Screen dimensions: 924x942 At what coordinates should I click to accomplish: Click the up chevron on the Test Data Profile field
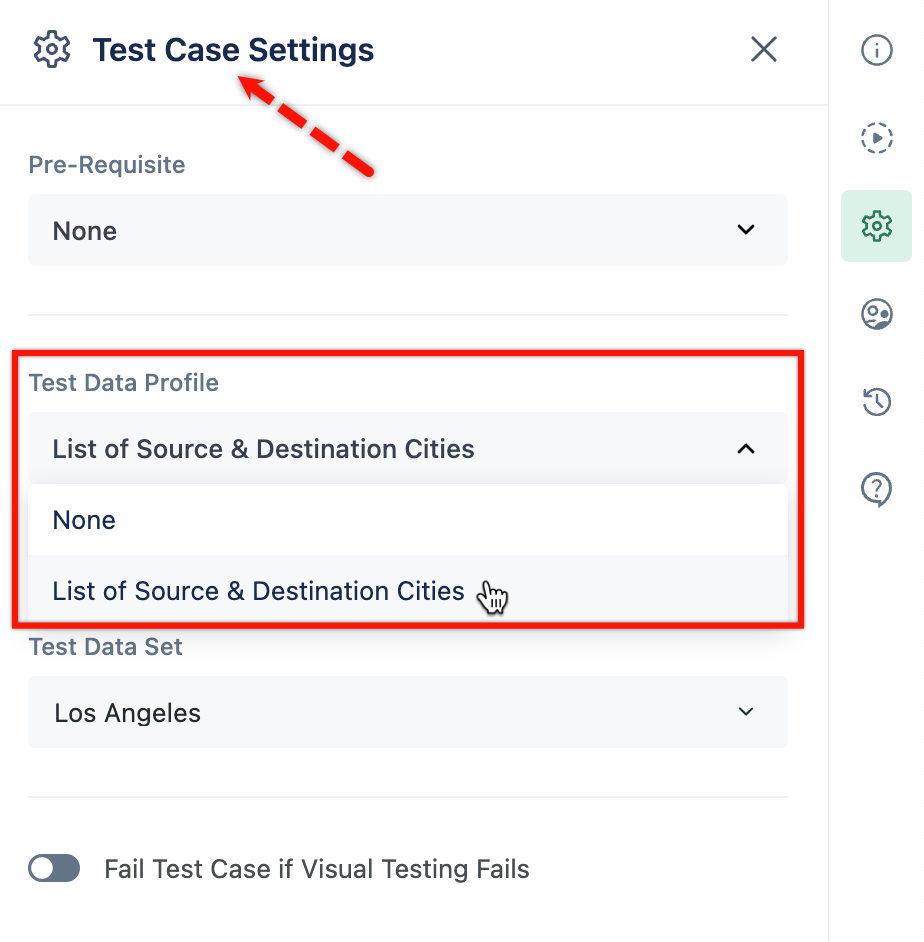[745, 449]
